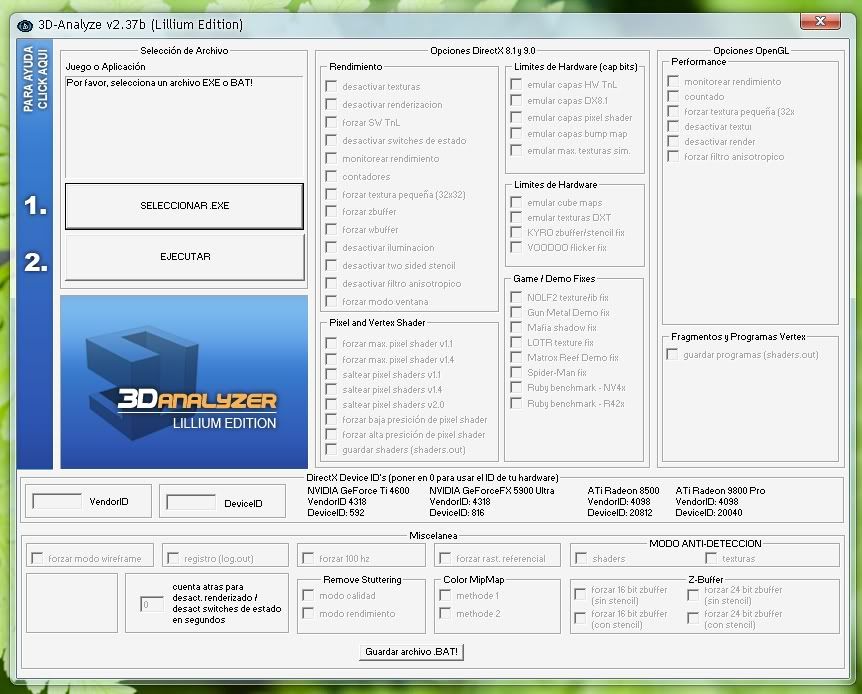Toggle Spider-Man fix checkbox

point(516,372)
